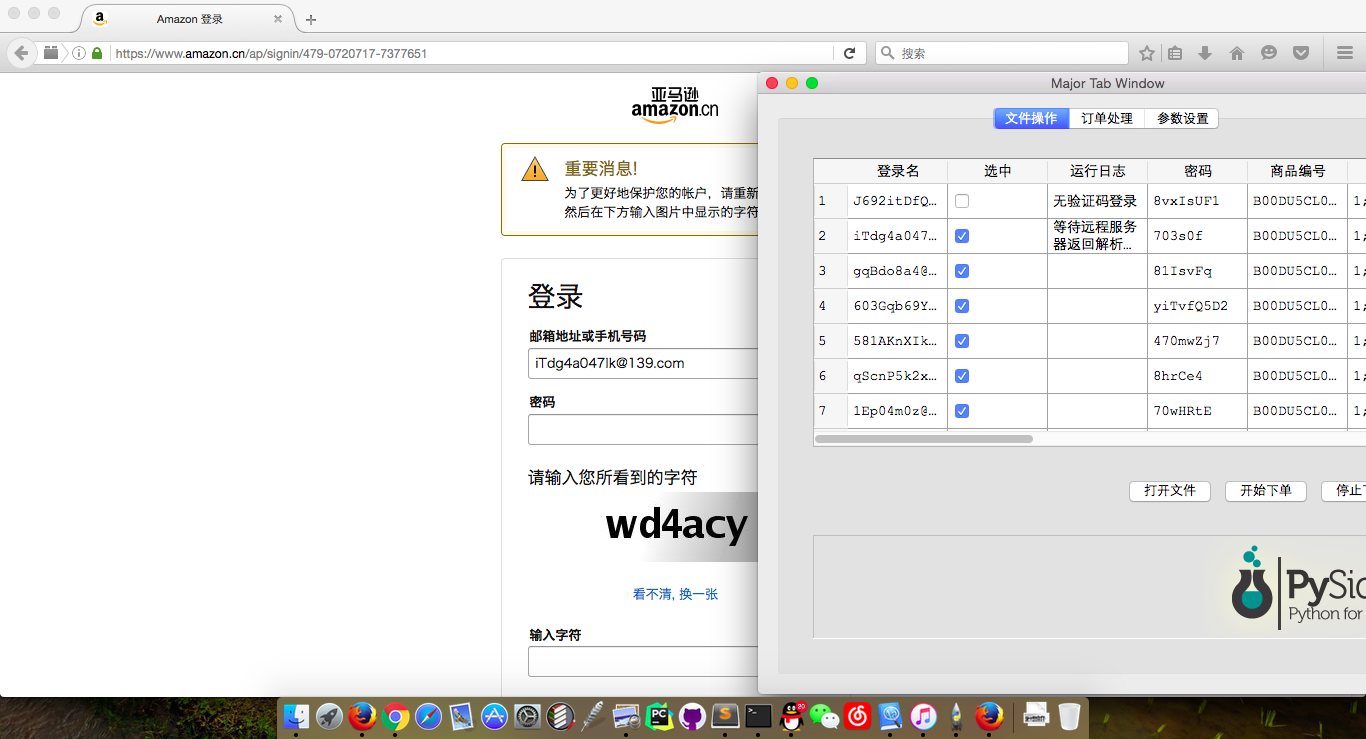Click the 看不清, 换一张 link
Viewport: 1366px width, 739px height.
[x=675, y=594]
